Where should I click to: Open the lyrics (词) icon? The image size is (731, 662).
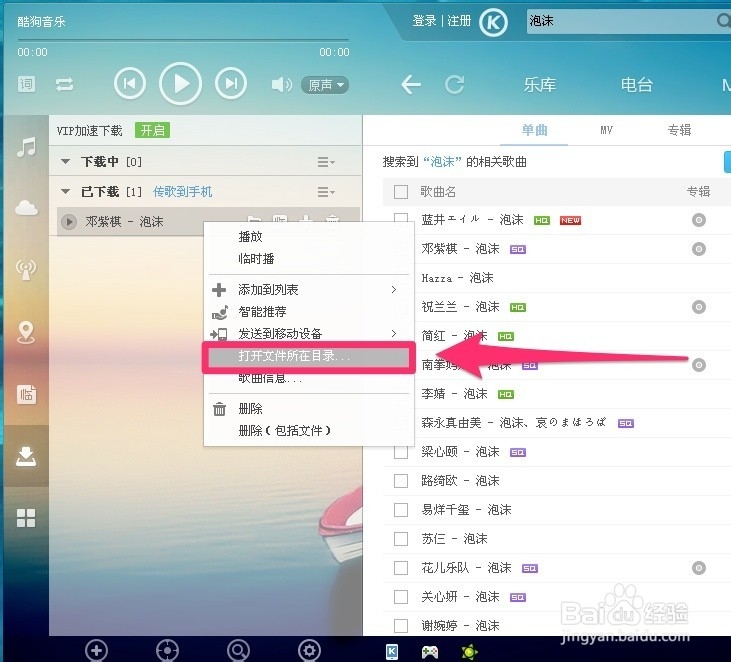[27, 84]
